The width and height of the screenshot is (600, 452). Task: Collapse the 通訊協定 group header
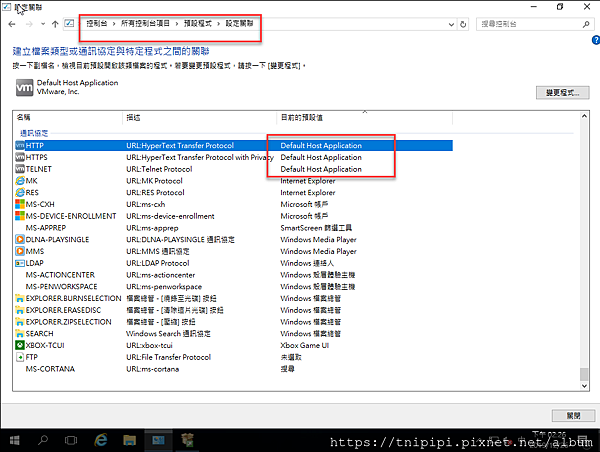click(x=34, y=133)
